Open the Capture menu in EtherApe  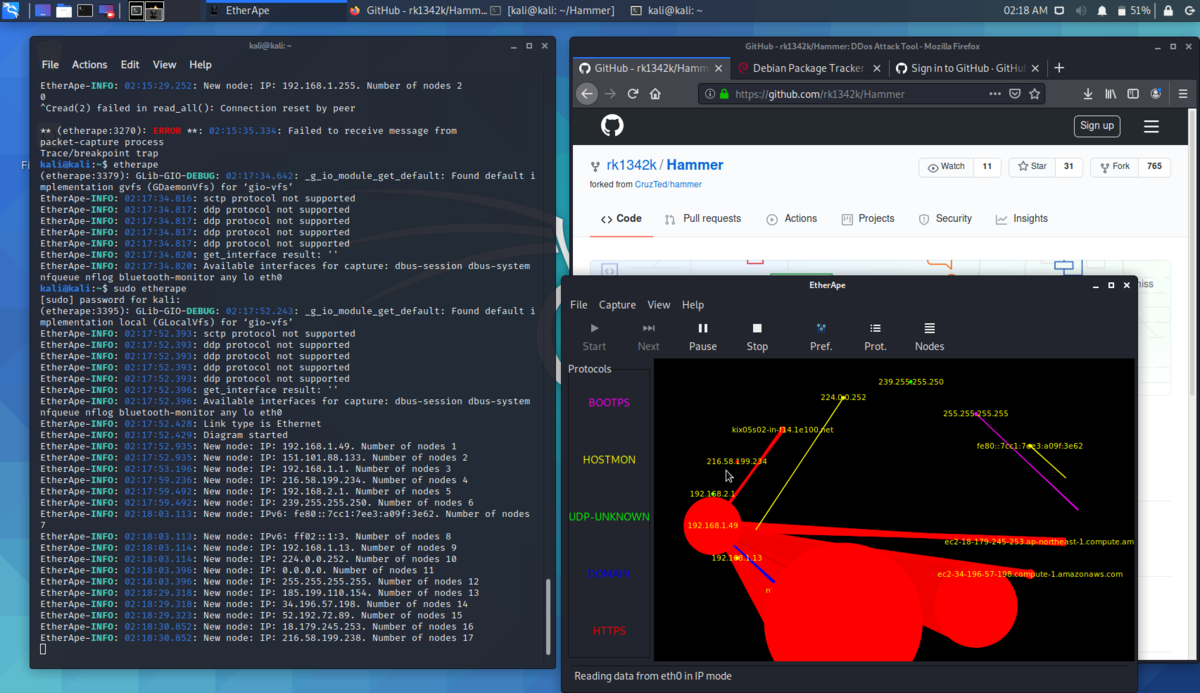coord(617,305)
